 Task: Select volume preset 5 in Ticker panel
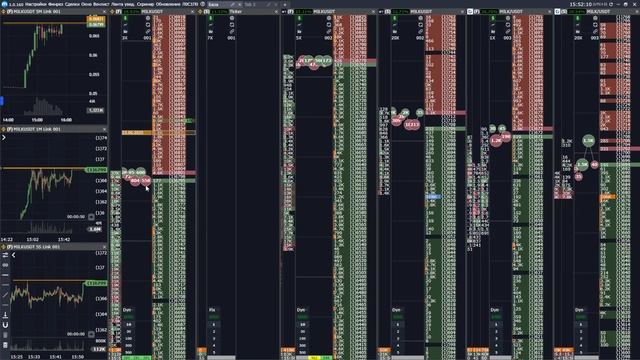tap(213, 352)
